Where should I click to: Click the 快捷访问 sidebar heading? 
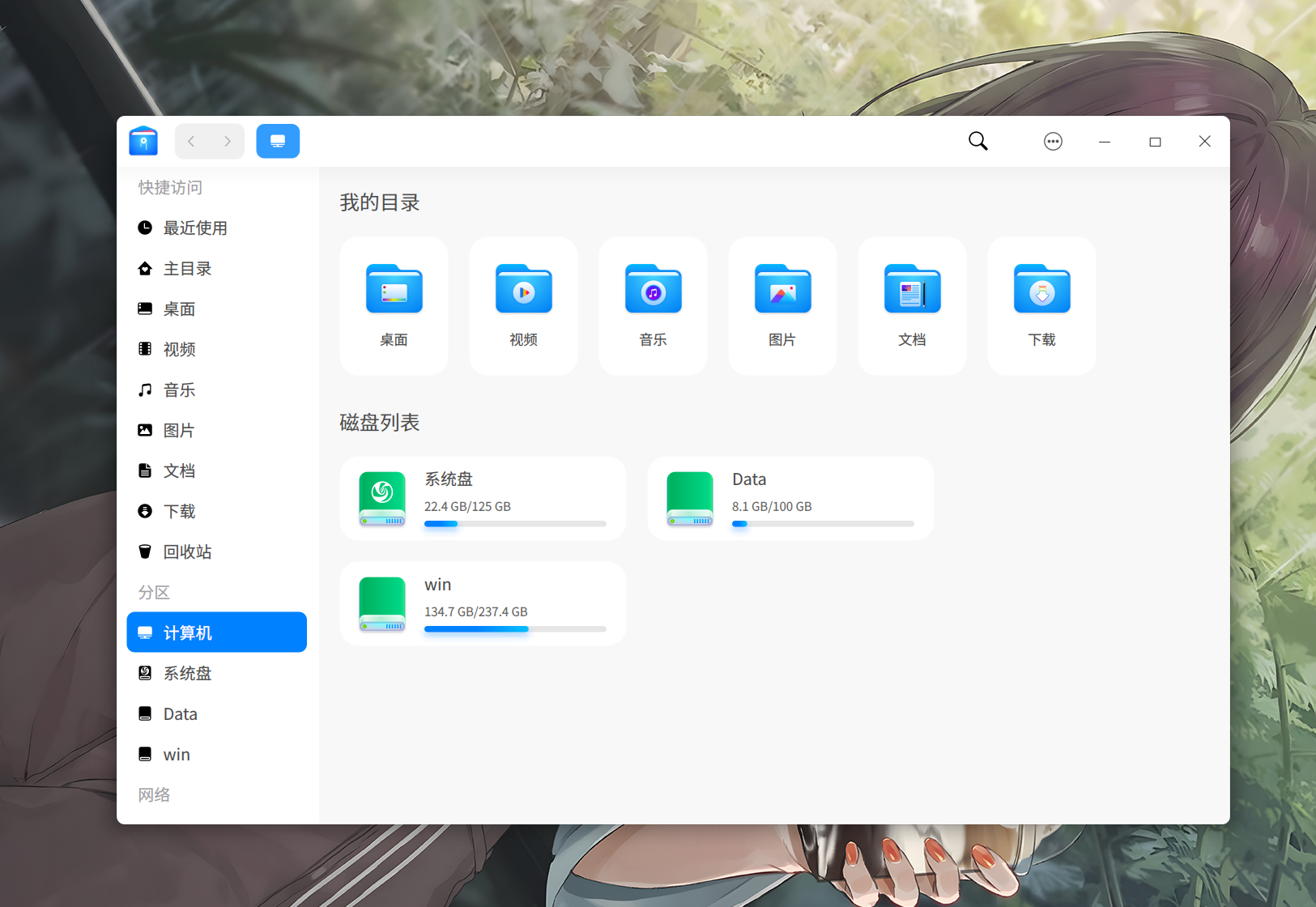click(x=170, y=187)
